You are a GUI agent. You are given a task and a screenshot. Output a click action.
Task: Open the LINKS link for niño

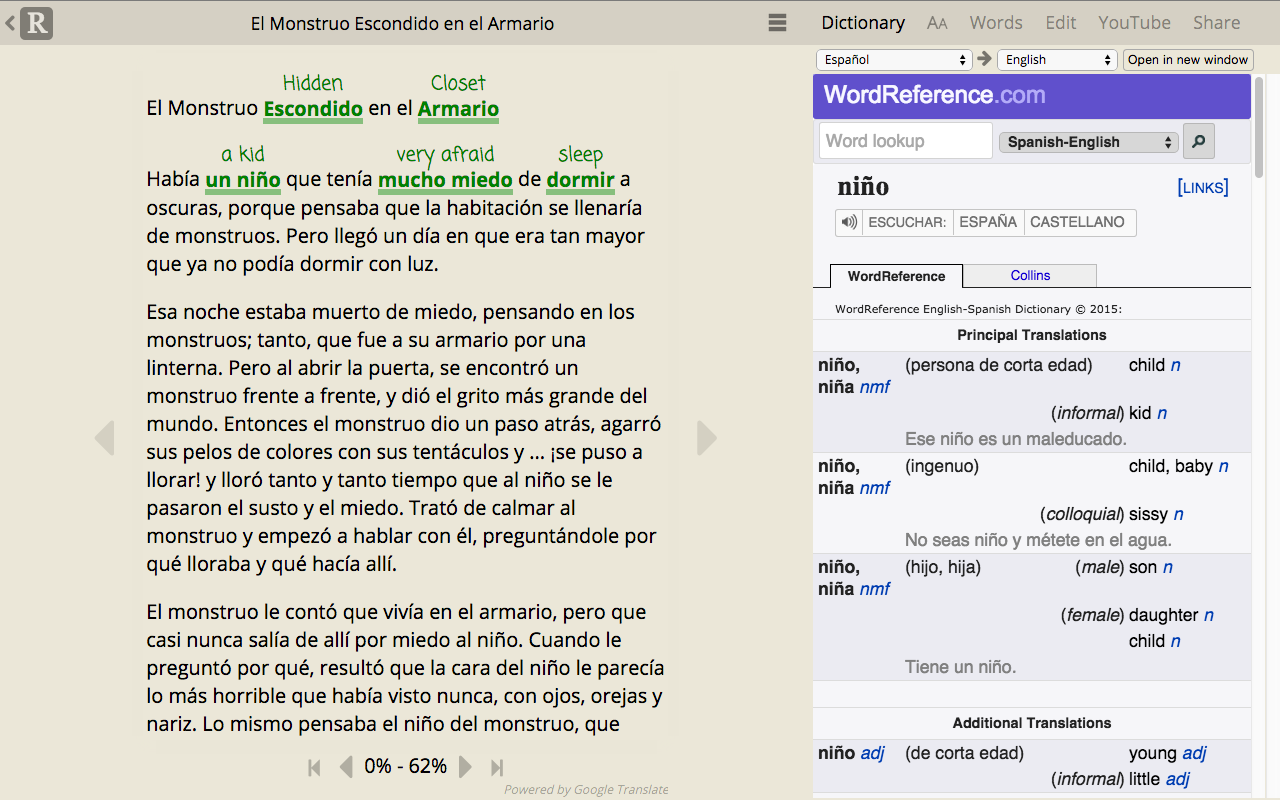point(1201,187)
